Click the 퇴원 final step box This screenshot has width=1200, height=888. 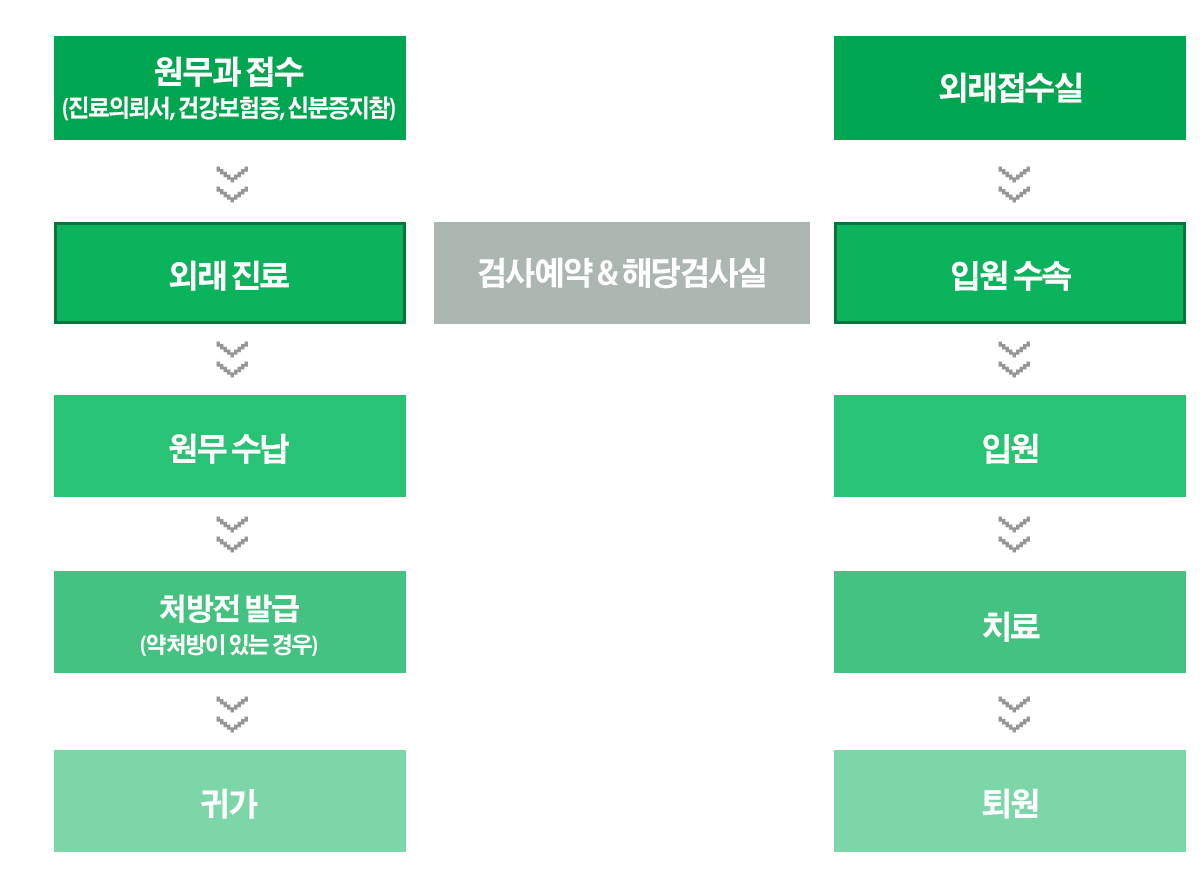click(x=1010, y=801)
